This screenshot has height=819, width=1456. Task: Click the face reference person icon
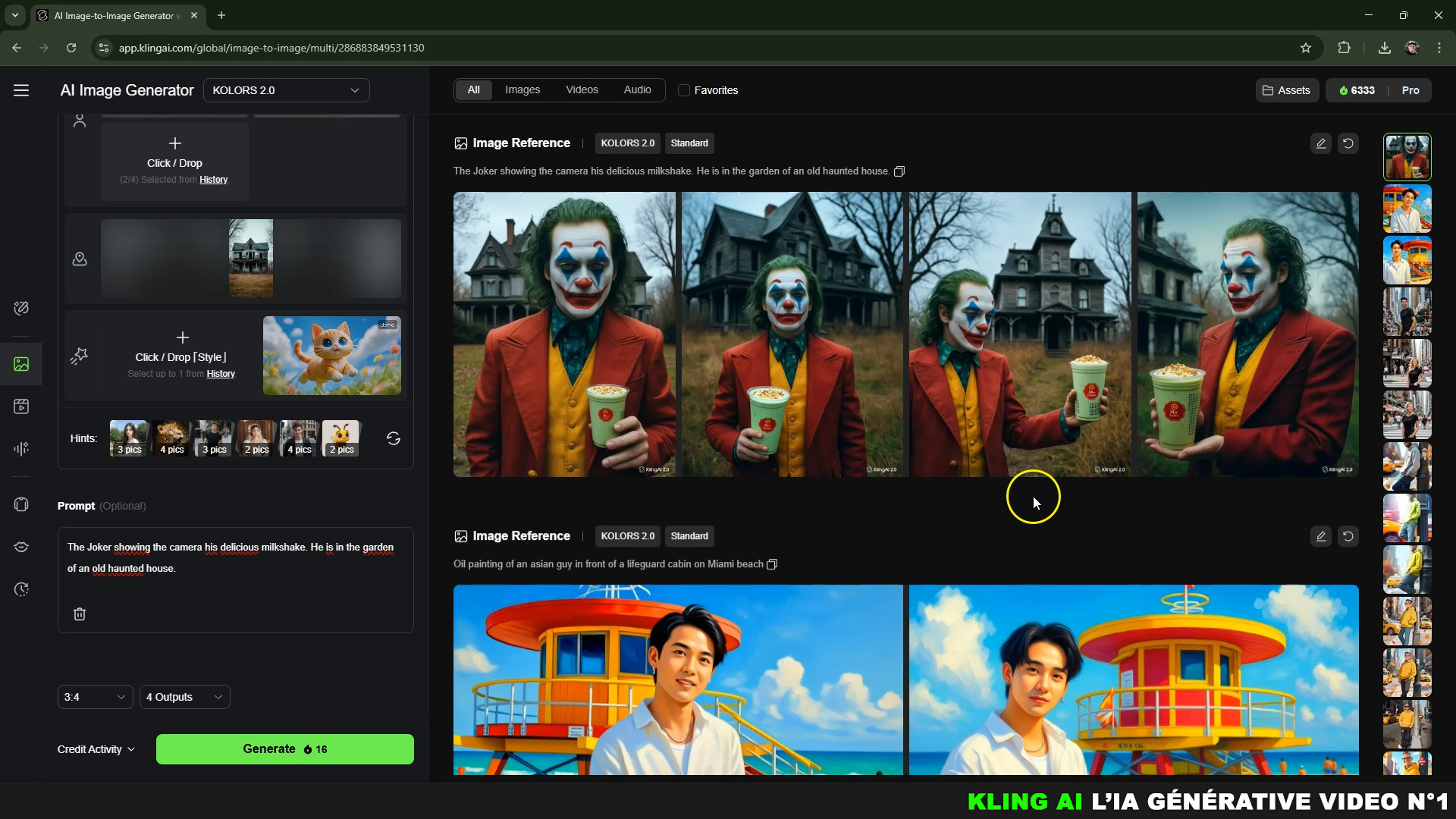79,121
